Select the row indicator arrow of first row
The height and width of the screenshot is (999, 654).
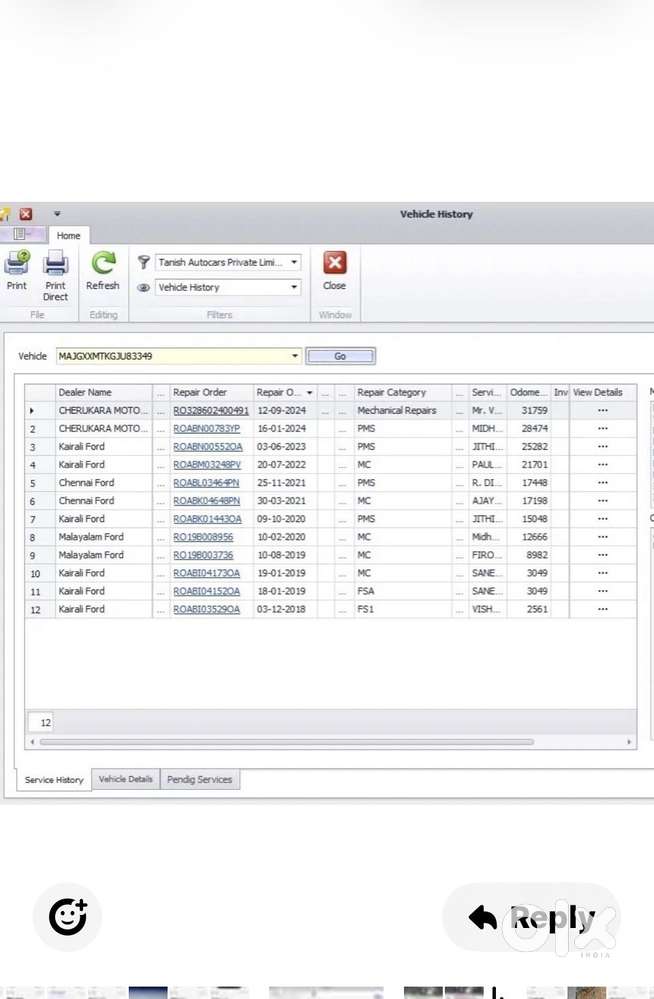click(x=33, y=411)
